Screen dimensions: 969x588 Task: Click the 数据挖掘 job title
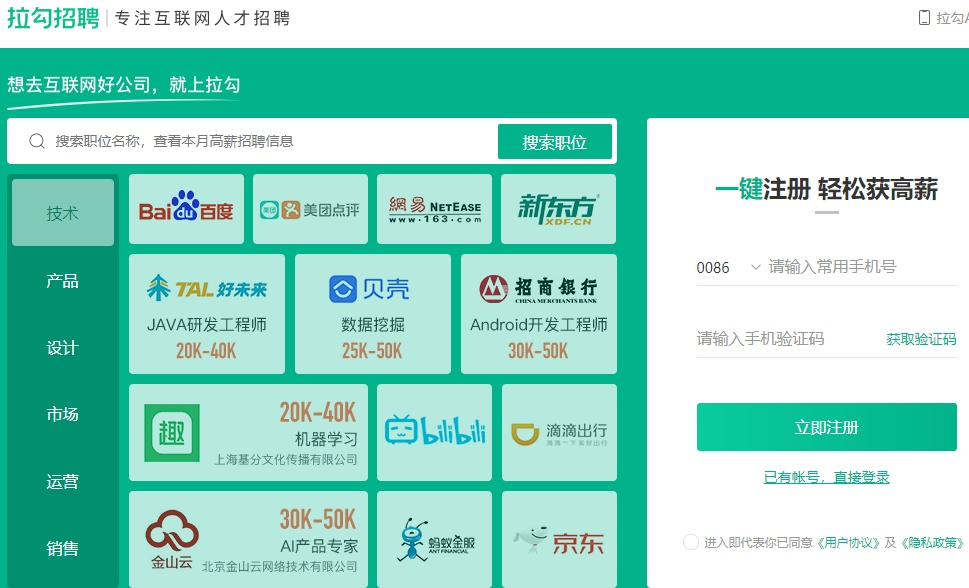click(373, 325)
